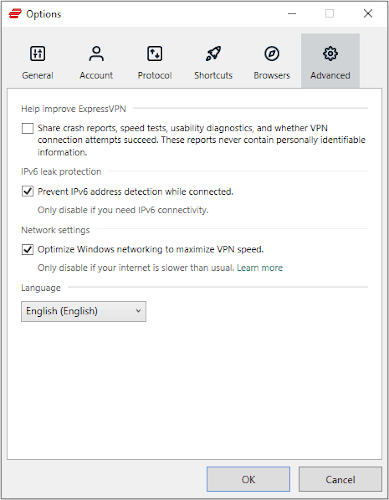Open the Browsers tab compass icon
This screenshot has height=500, width=389.
272,54
